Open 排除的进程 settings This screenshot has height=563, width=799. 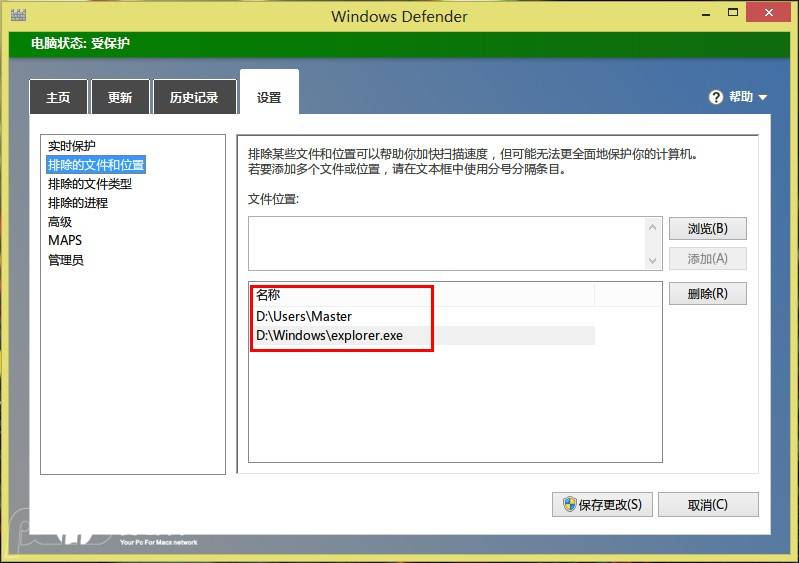click(x=78, y=203)
